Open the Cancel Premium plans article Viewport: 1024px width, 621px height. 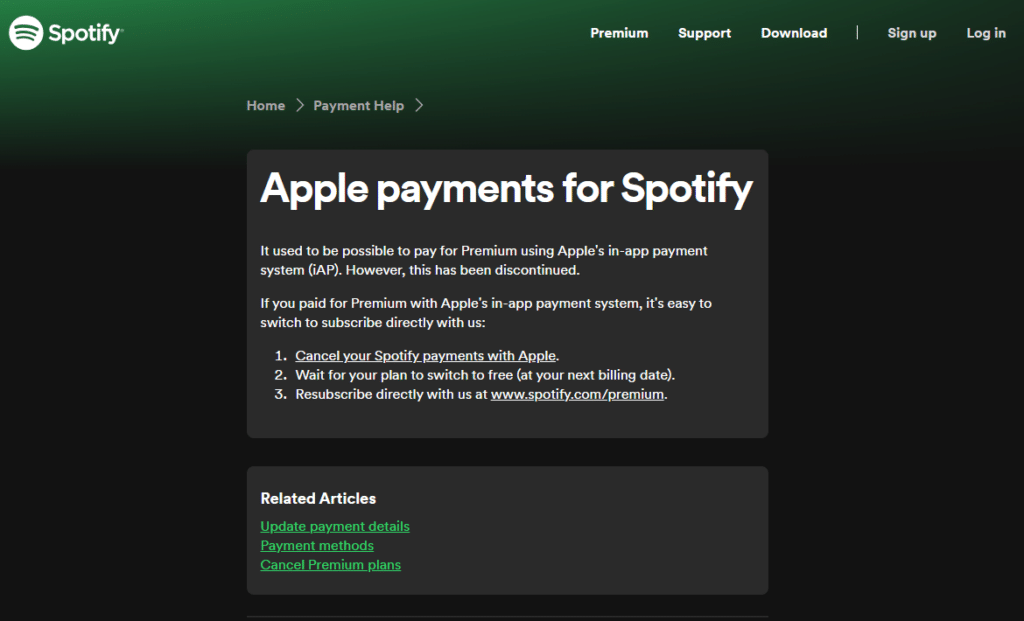point(330,565)
